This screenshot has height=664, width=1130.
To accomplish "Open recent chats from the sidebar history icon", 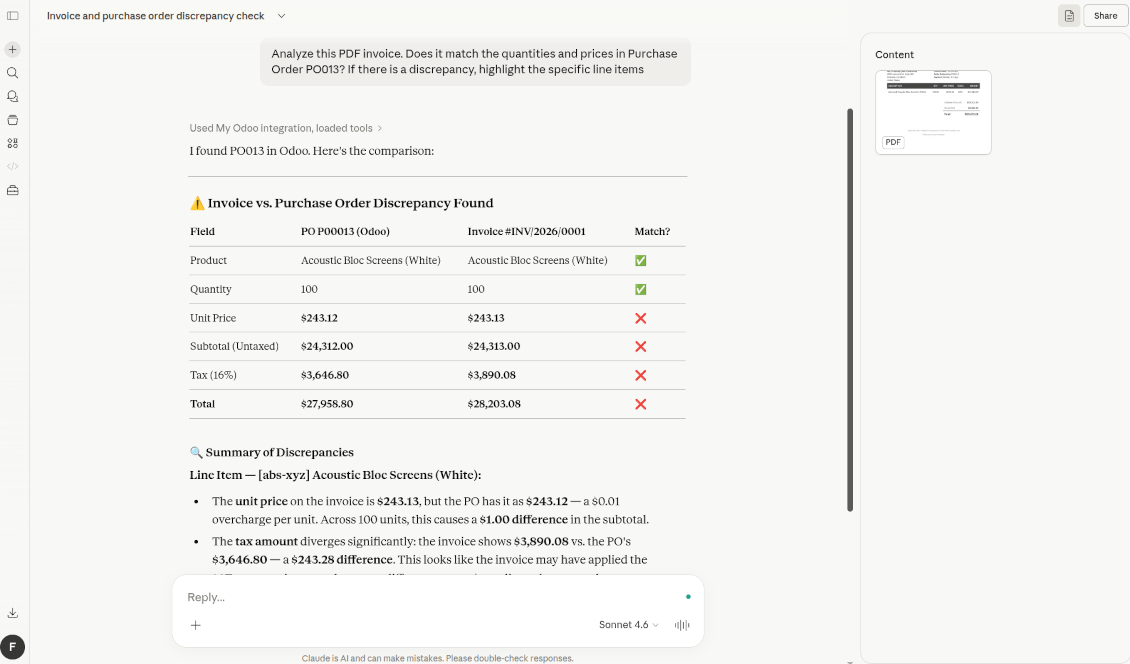I will coord(12,96).
